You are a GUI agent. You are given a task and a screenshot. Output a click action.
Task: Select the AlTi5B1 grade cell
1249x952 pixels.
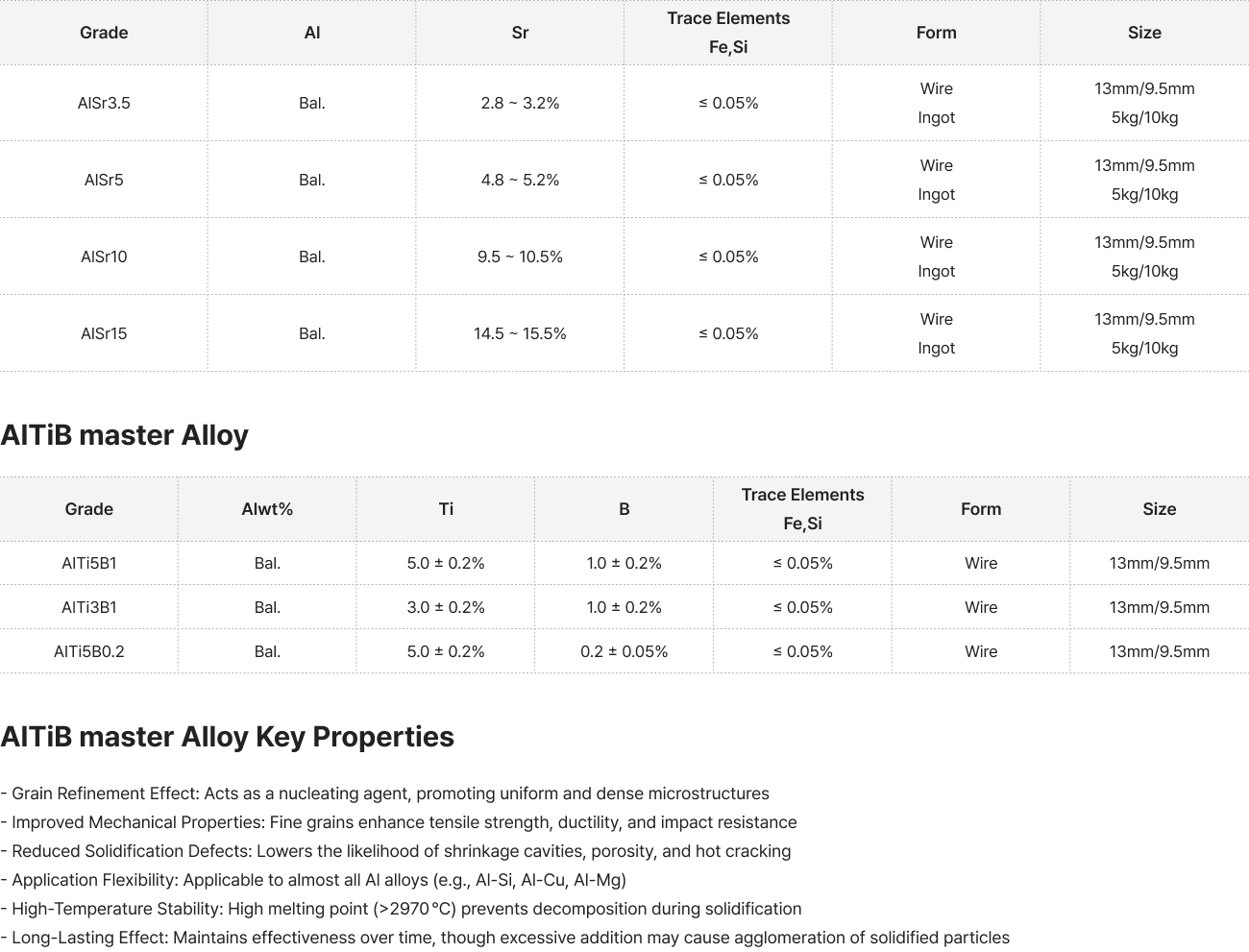click(x=89, y=563)
